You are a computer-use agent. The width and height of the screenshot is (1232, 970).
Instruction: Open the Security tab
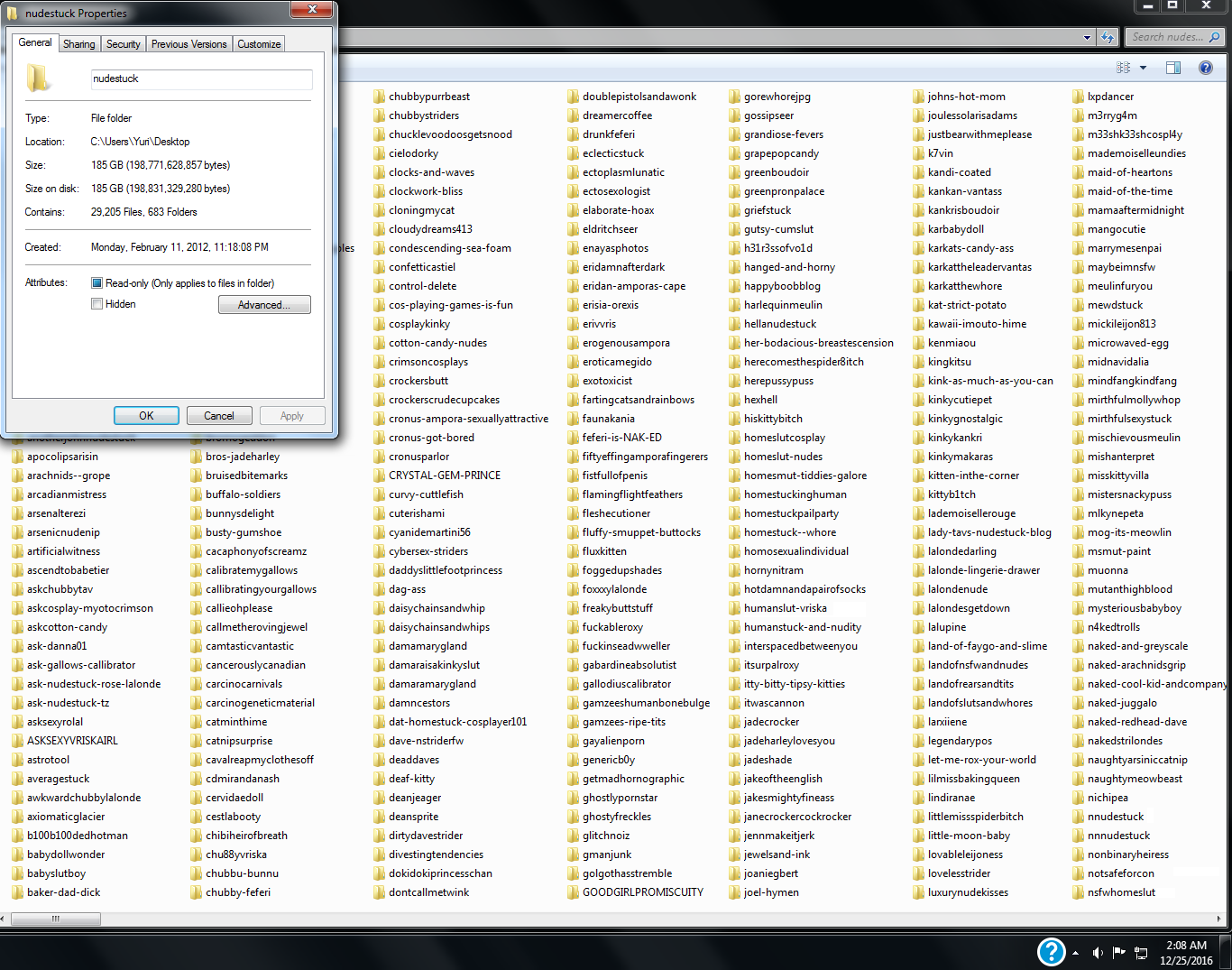click(123, 43)
